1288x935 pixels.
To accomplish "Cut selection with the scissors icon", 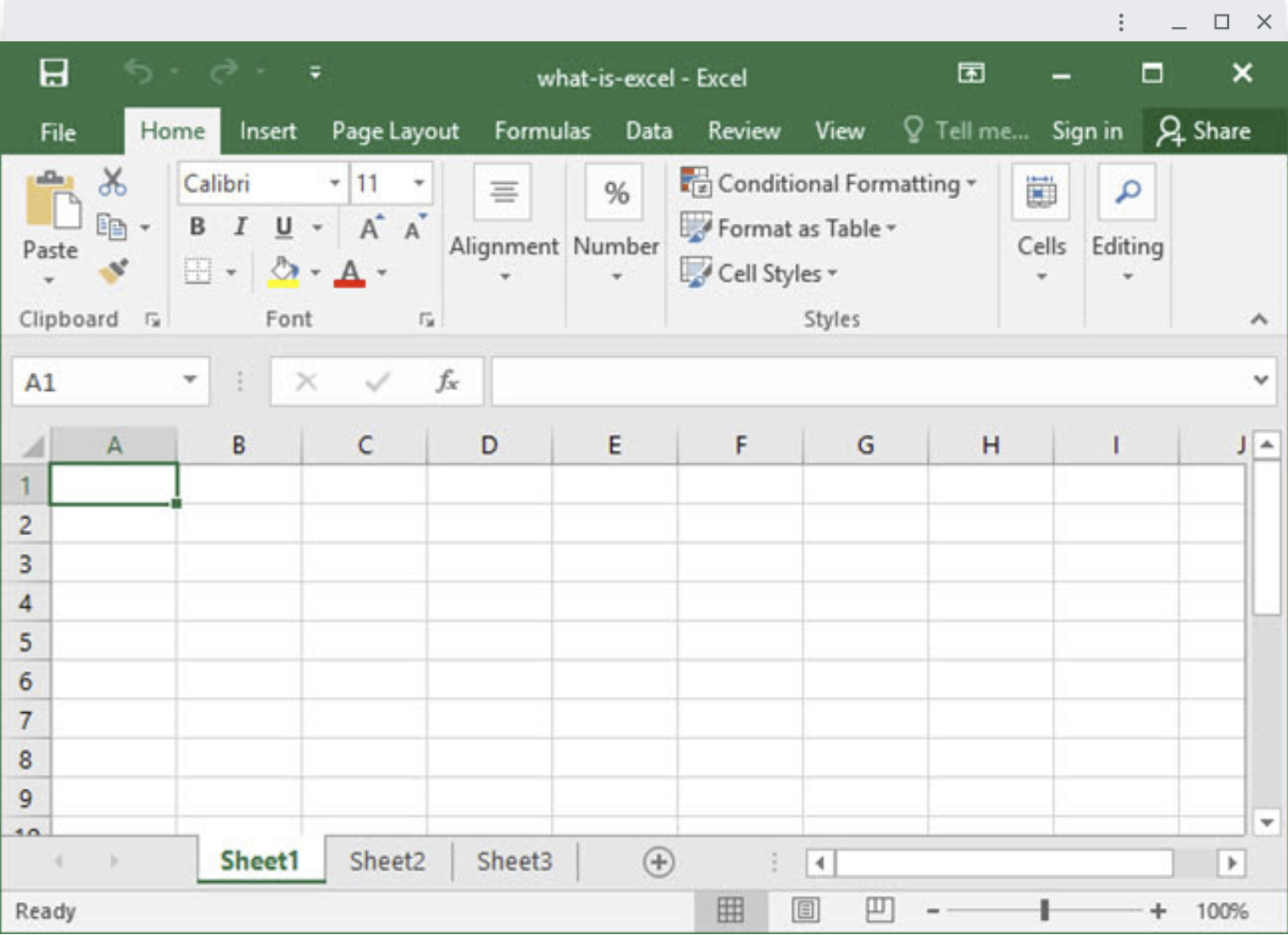I will point(112,181).
